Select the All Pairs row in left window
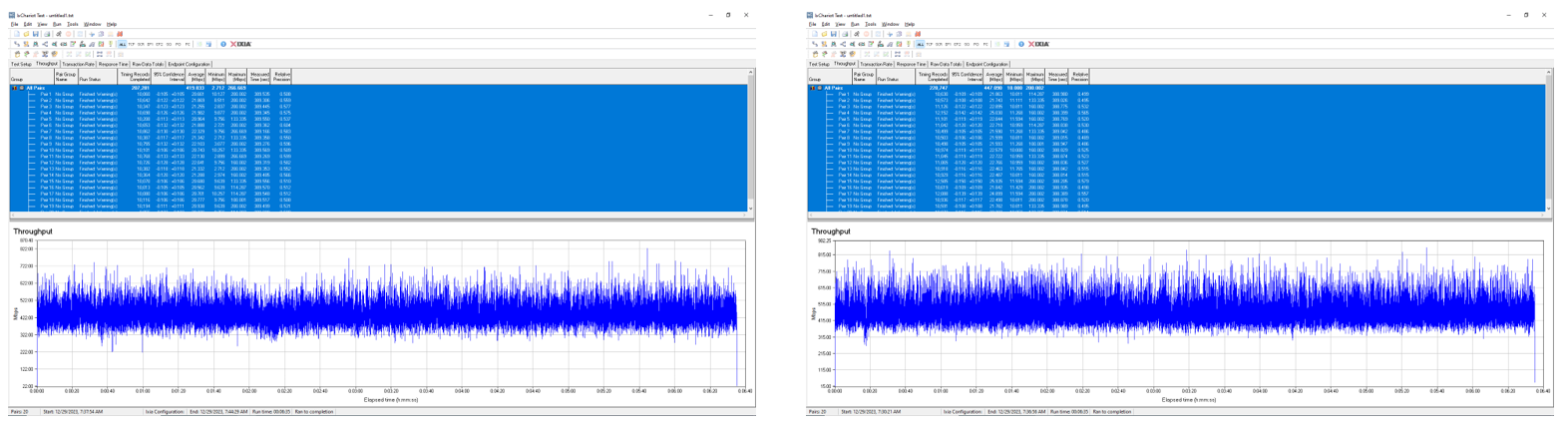 click(378, 88)
